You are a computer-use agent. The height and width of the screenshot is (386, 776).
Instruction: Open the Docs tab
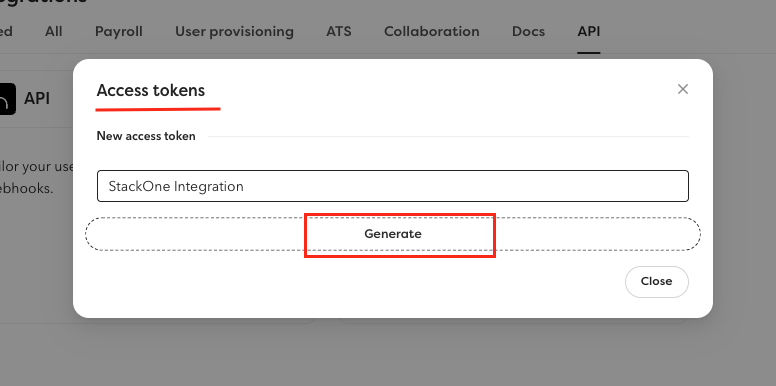pos(528,32)
